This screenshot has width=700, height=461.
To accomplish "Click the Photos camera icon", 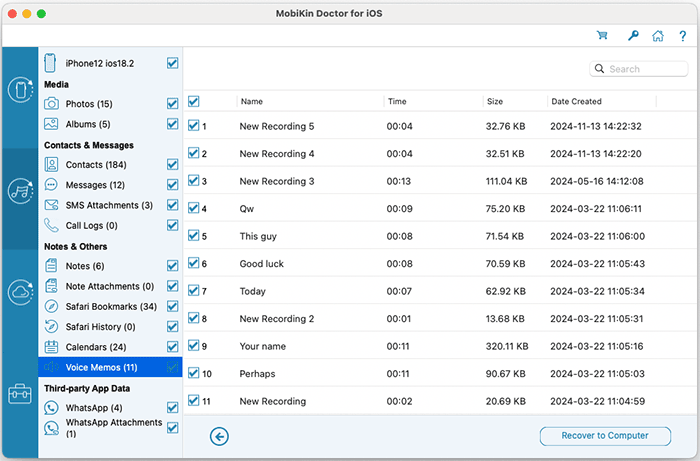I will [51, 104].
